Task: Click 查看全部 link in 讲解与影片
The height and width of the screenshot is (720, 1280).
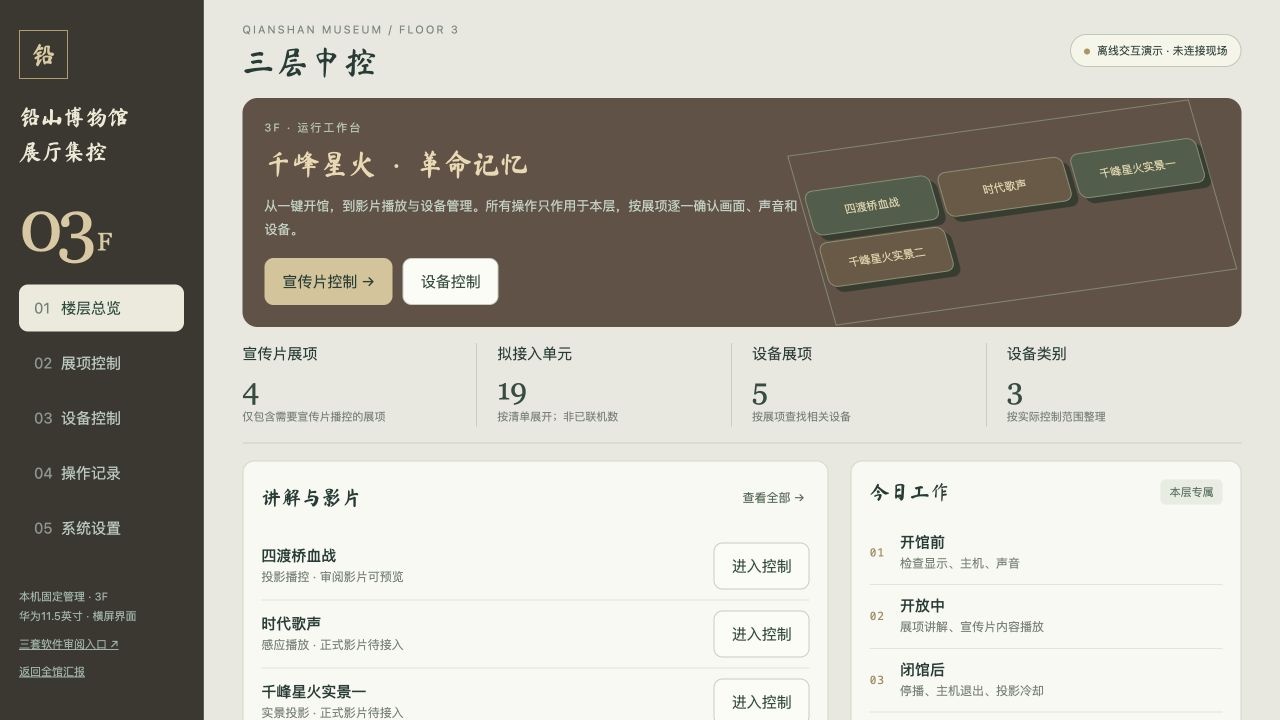Action: tap(773, 498)
